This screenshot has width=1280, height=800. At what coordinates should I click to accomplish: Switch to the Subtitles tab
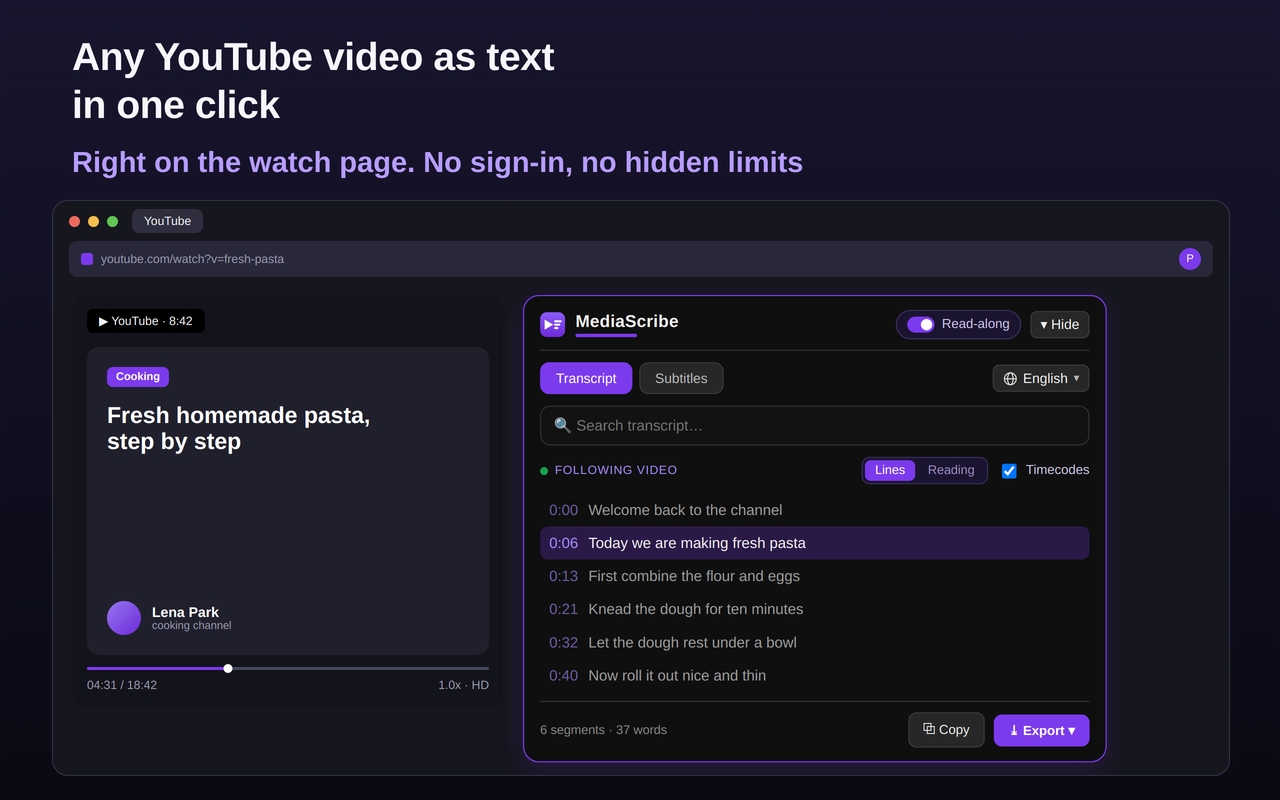coord(681,378)
